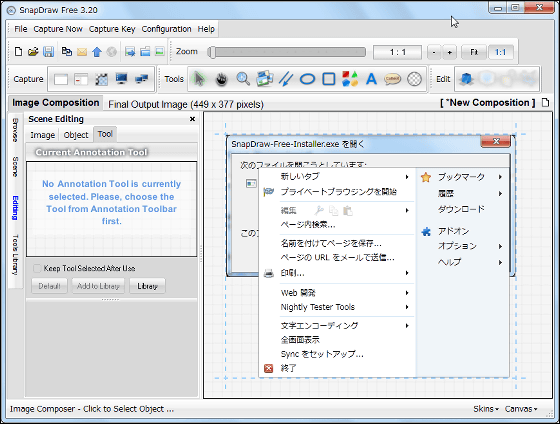Select the arrow pointer tool
560x424 pixels.
tap(199, 79)
